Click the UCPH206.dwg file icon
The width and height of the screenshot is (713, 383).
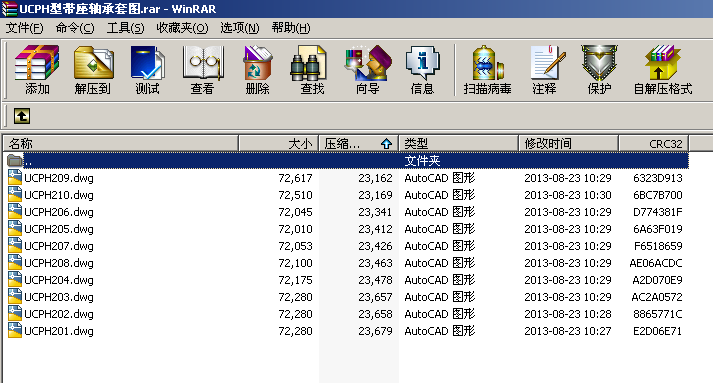[x=15, y=212]
